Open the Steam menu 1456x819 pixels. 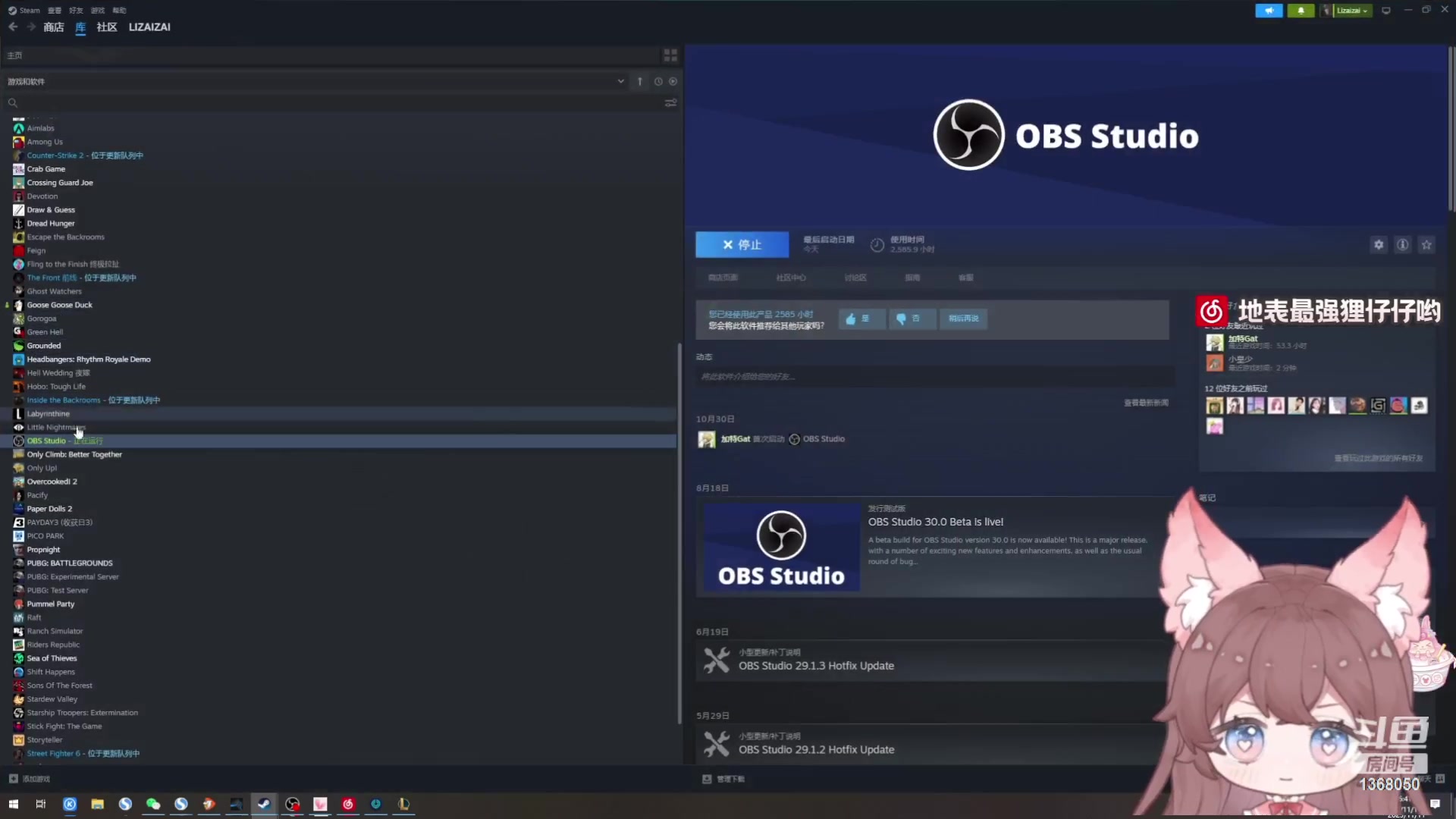24,11
